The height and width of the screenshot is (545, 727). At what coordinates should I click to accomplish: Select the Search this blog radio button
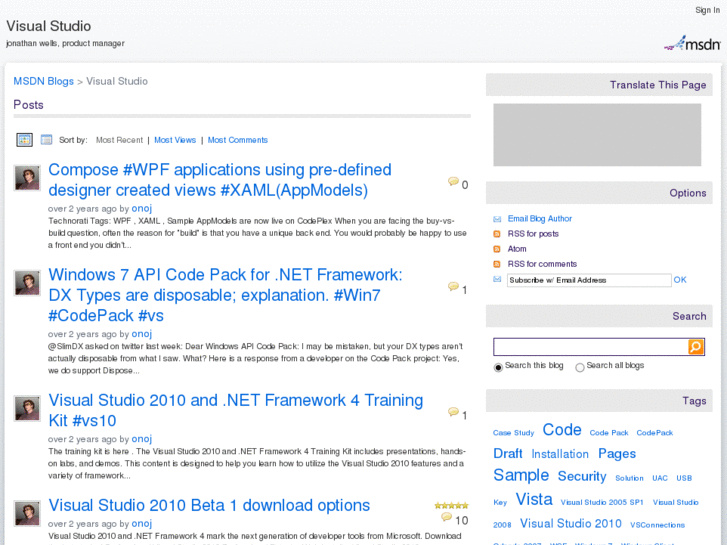point(498,367)
